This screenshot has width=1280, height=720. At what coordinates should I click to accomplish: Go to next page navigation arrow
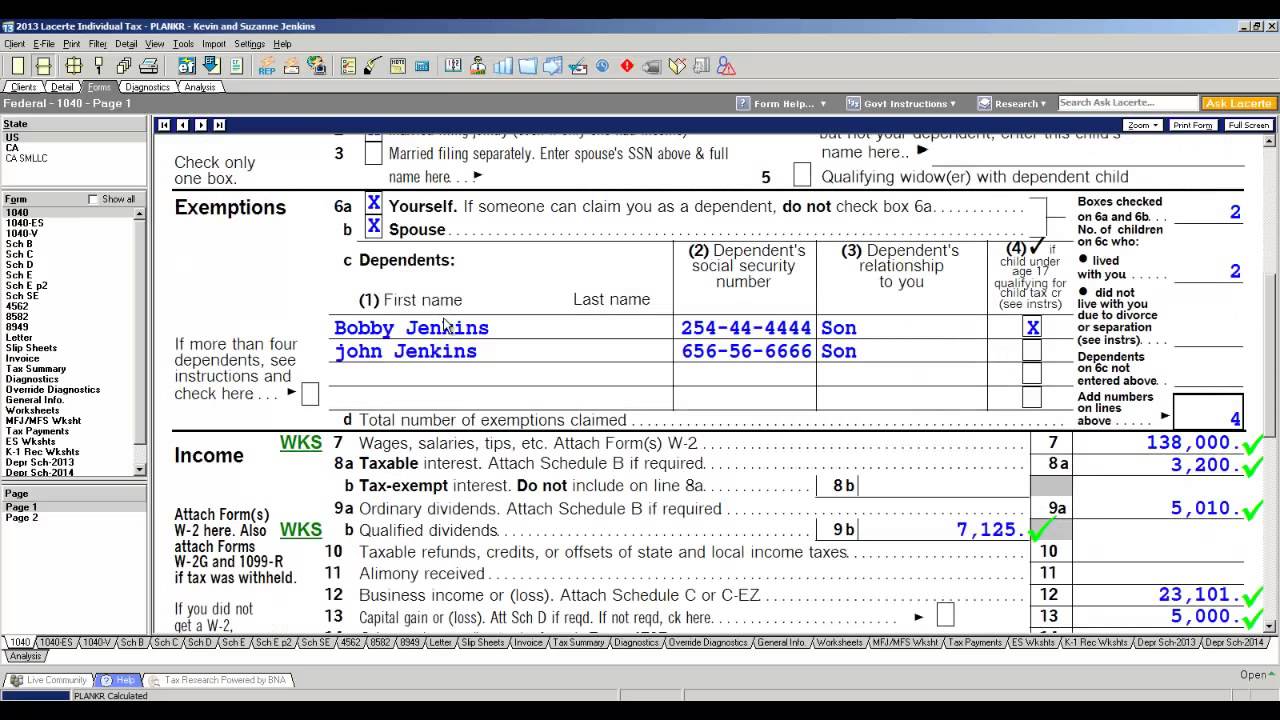pos(200,125)
